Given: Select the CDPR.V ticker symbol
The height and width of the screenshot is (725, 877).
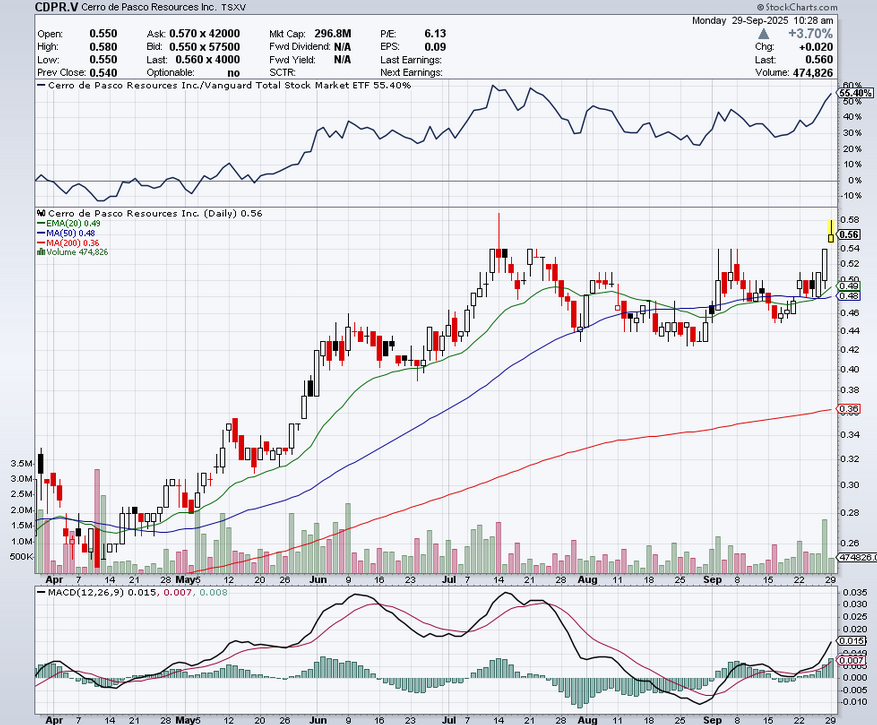Looking at the screenshot, I should 56,7.
